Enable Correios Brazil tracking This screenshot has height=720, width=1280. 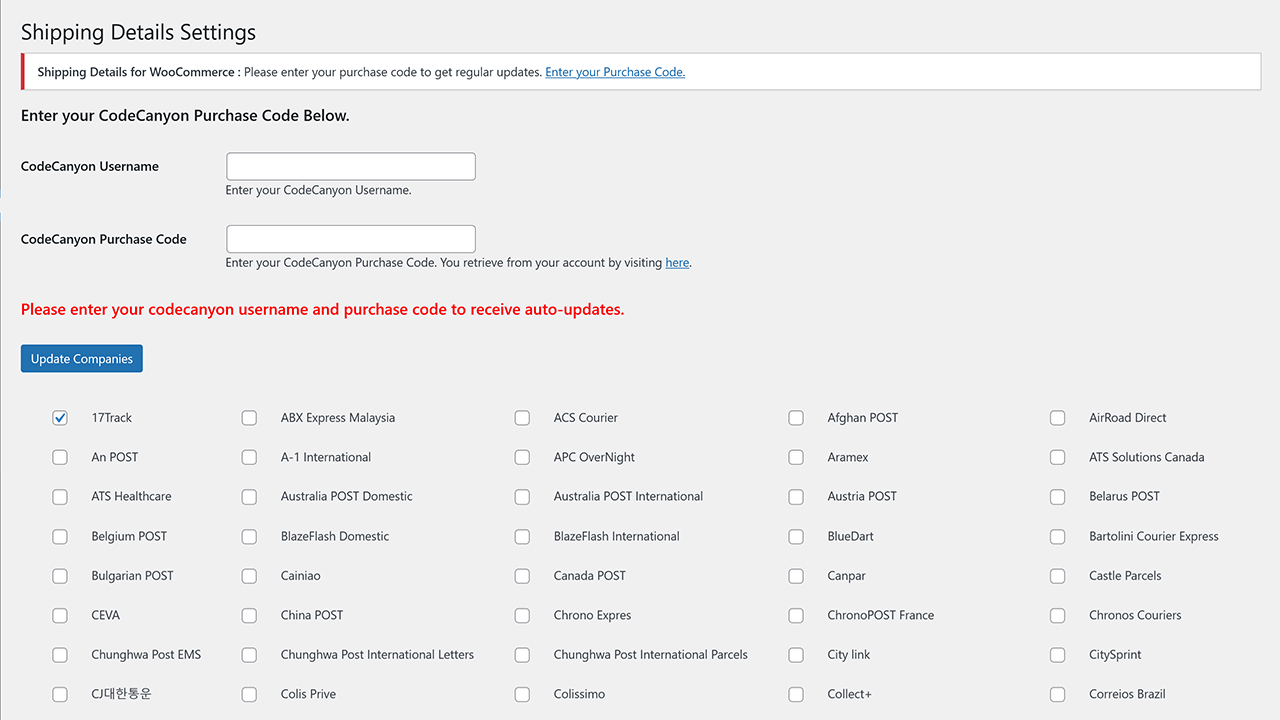1057,694
